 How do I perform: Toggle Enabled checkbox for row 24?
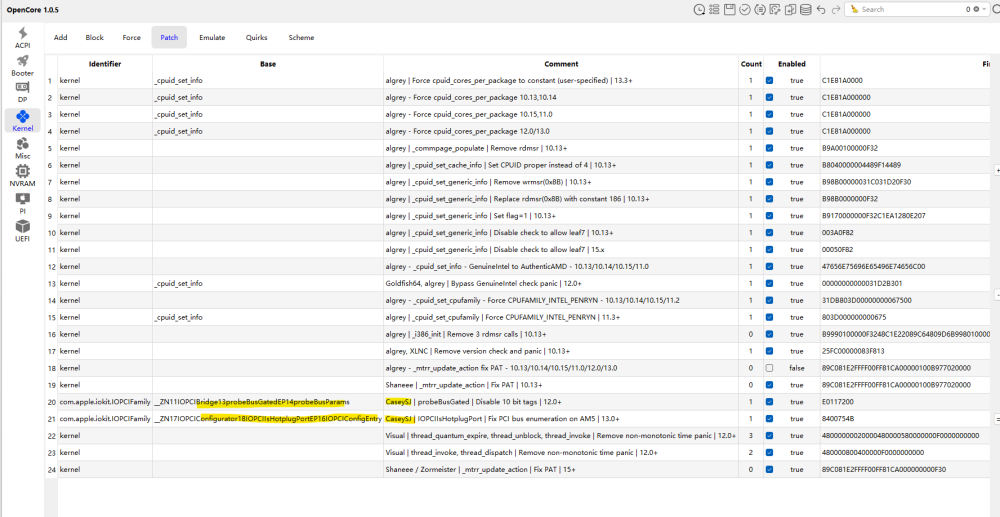click(769, 469)
